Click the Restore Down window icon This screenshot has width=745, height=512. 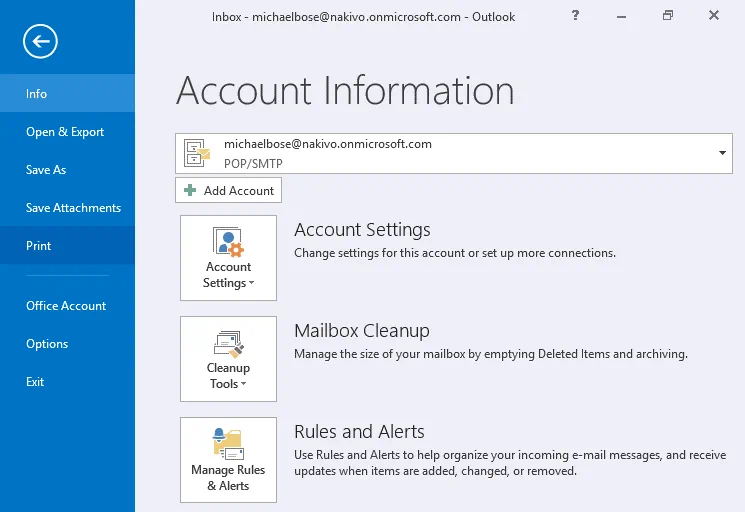(x=667, y=16)
